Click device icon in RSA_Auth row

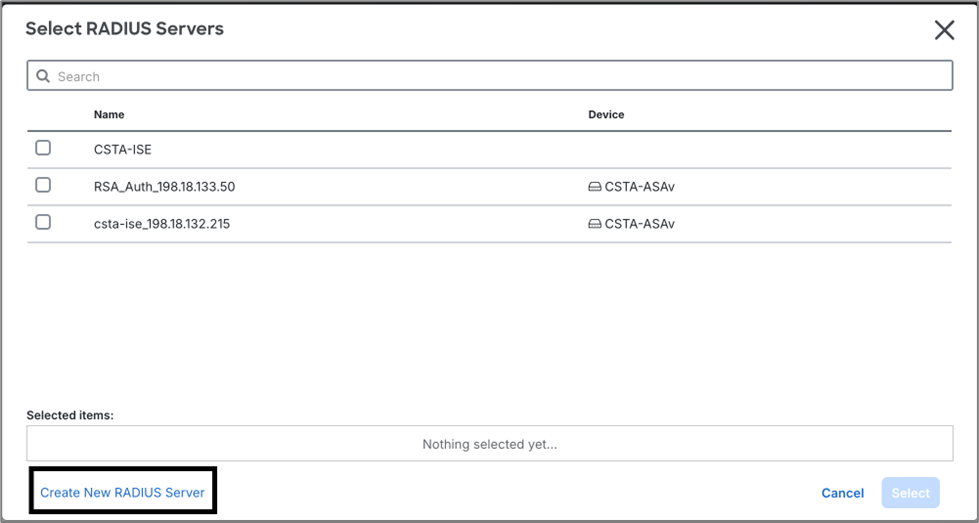pyautogui.click(x=595, y=187)
